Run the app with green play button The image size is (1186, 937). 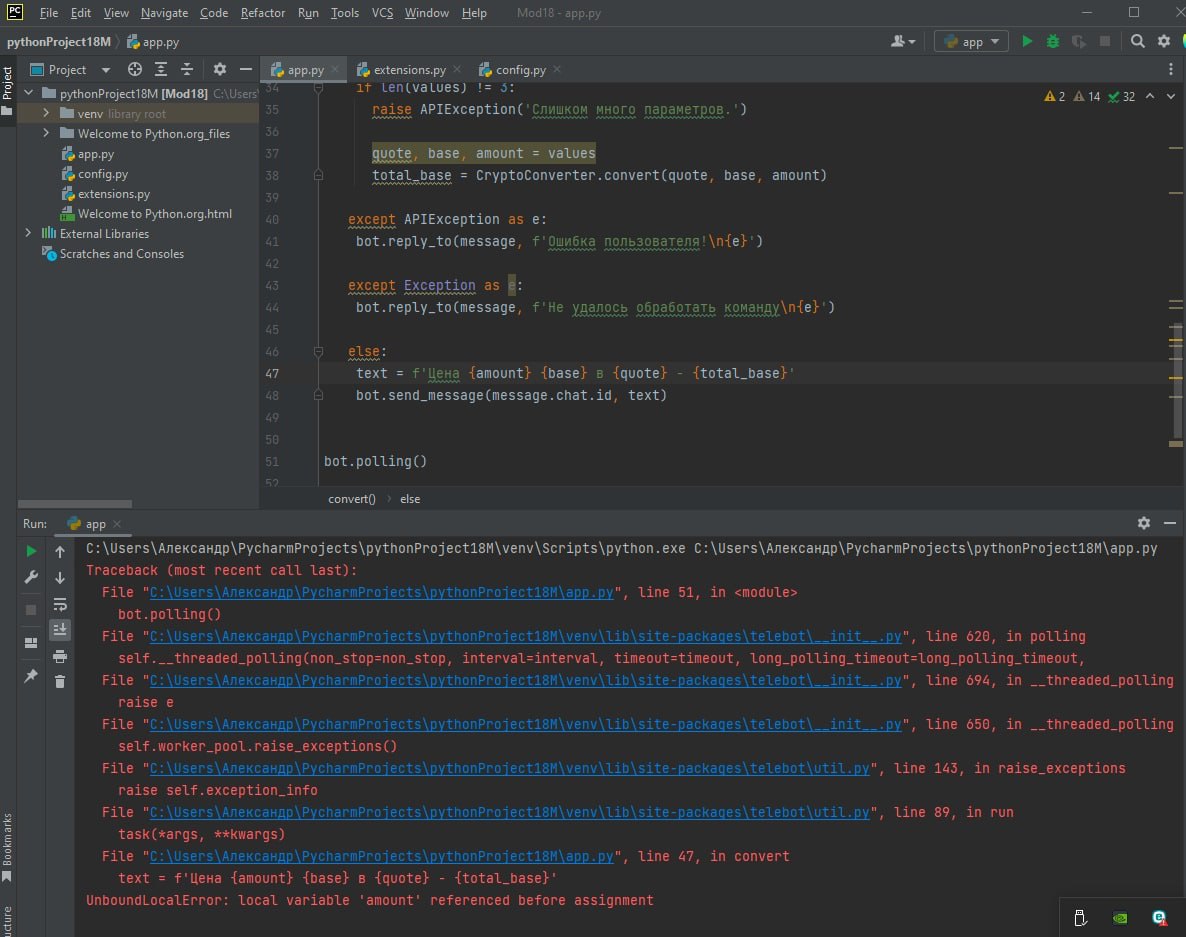click(1027, 41)
